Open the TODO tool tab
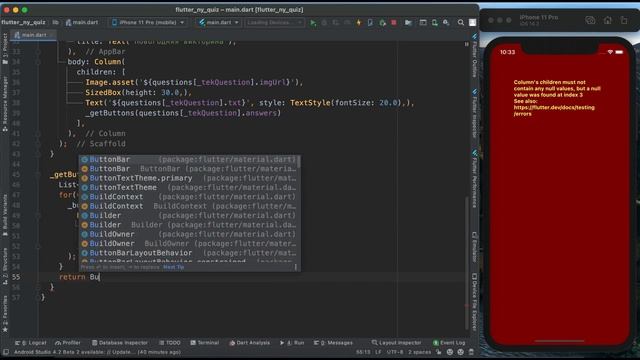The image size is (640, 360). (169, 343)
